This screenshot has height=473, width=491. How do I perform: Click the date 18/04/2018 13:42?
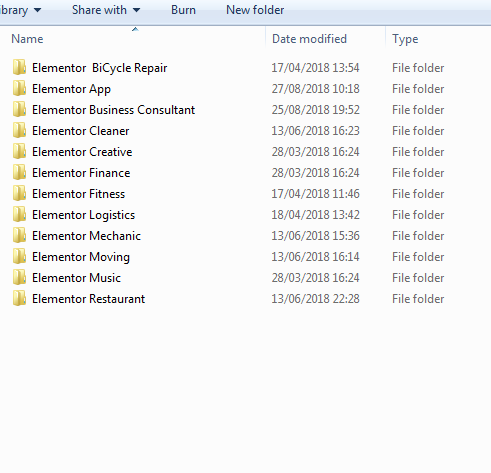315,215
